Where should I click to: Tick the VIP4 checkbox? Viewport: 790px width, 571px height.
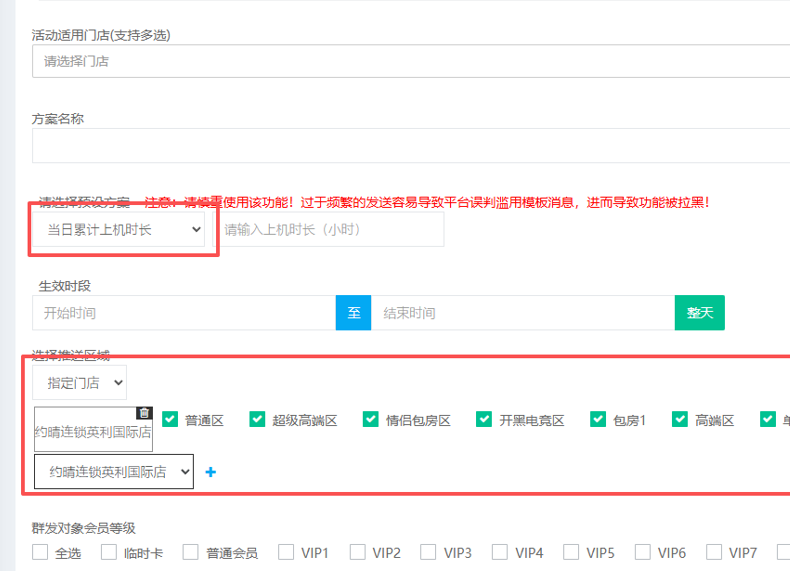(500, 552)
